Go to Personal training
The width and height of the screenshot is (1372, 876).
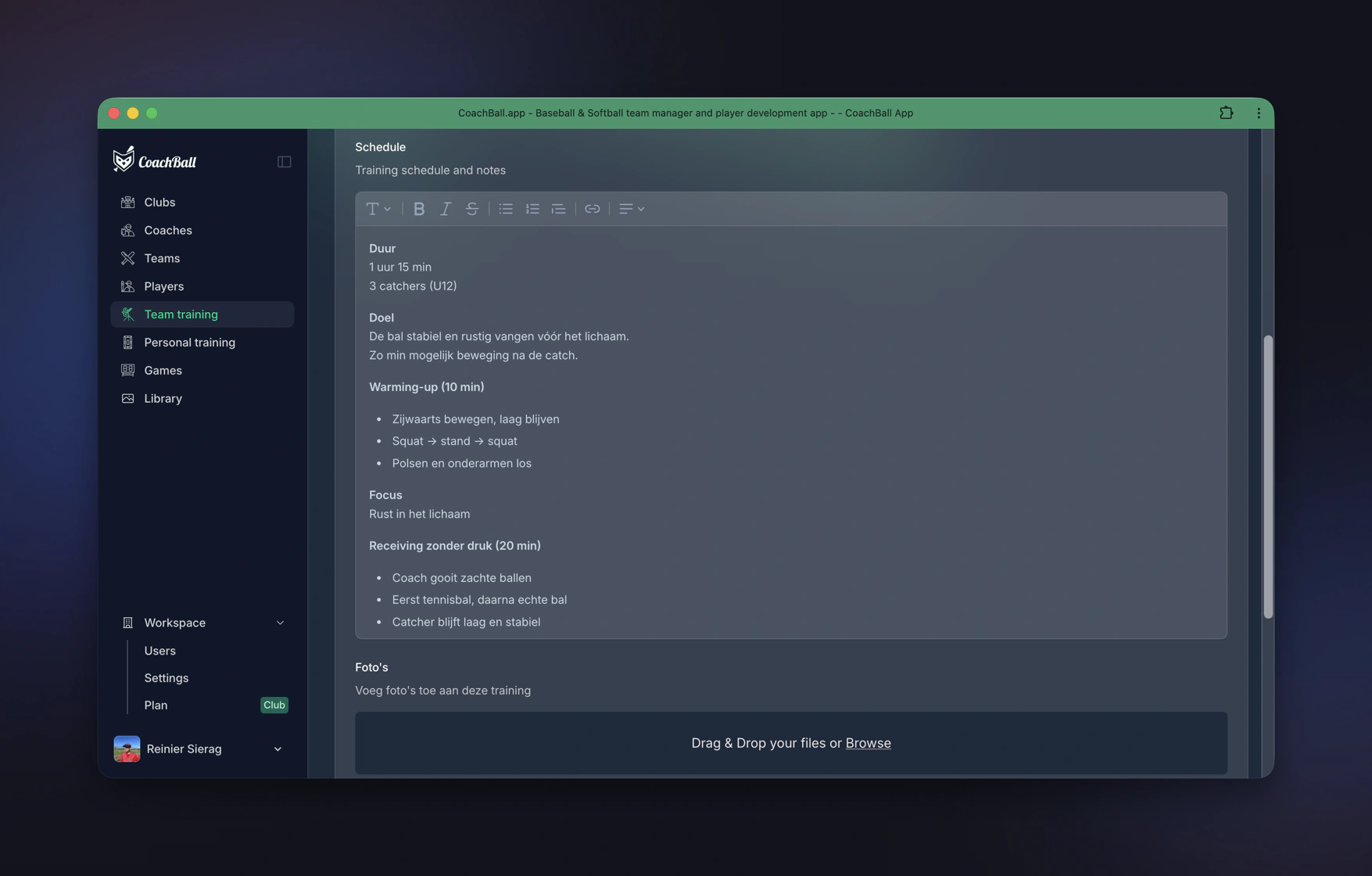(189, 343)
